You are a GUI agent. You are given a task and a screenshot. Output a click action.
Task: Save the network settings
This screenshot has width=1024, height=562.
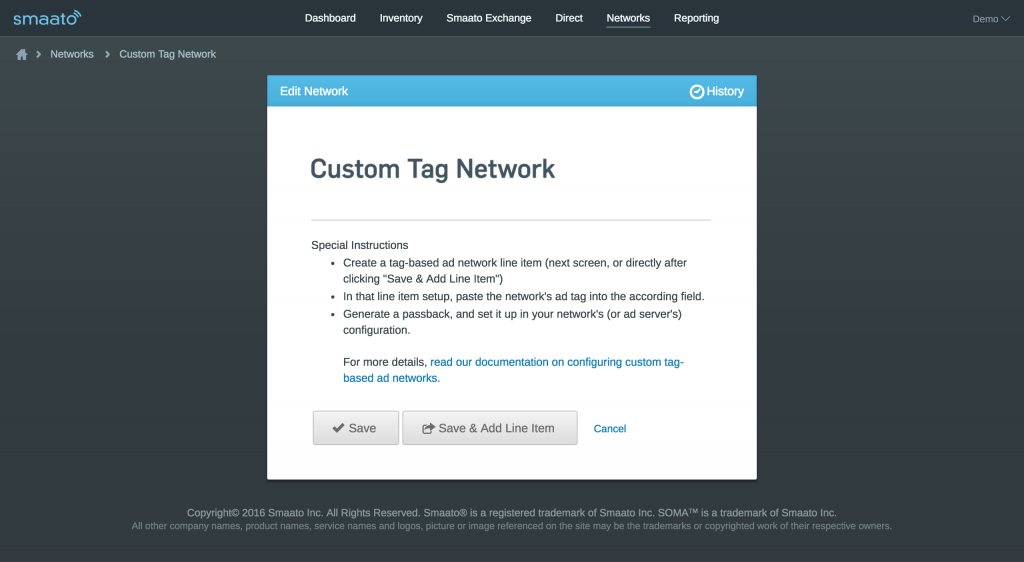(356, 428)
